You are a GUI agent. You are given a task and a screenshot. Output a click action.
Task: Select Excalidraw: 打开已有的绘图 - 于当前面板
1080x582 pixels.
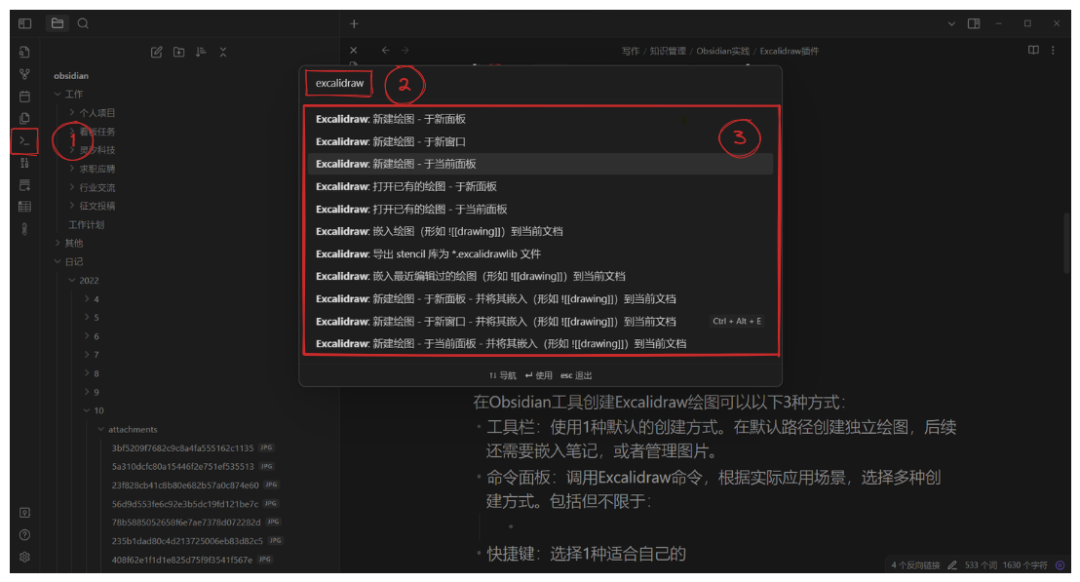pyautogui.click(x=540, y=209)
